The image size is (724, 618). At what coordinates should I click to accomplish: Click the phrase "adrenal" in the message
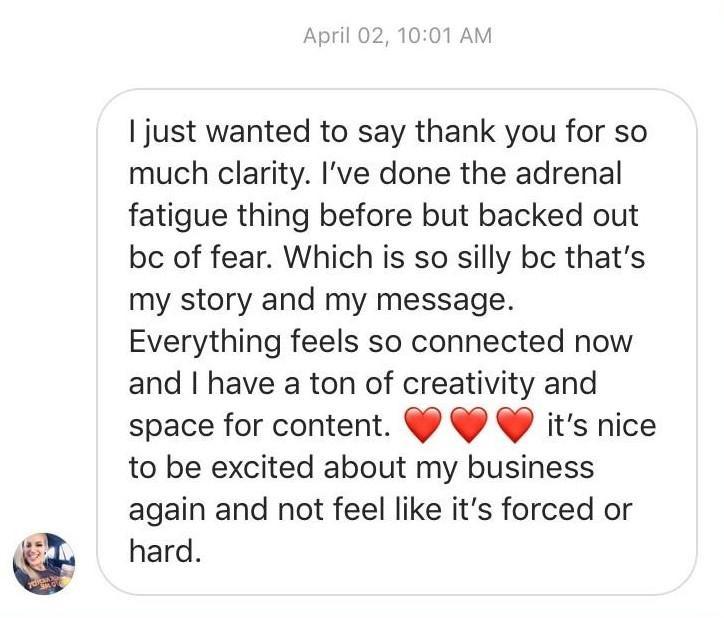pyautogui.click(x=569, y=173)
